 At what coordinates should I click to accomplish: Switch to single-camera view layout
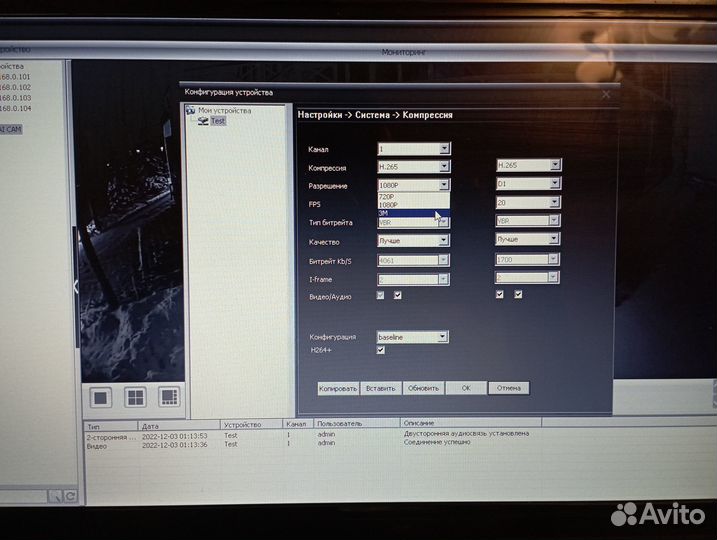[x=101, y=397]
